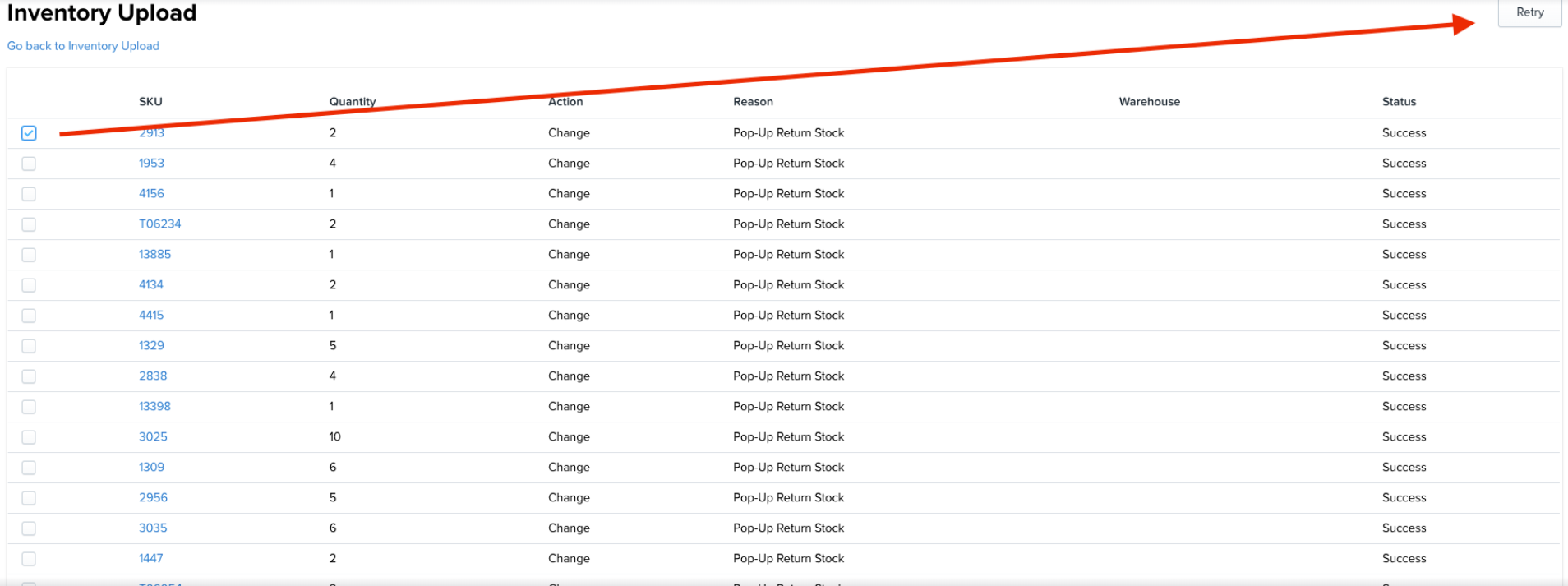This screenshot has width=1568, height=586.
Task: Open SKU 1329 product link
Action: click(x=151, y=346)
